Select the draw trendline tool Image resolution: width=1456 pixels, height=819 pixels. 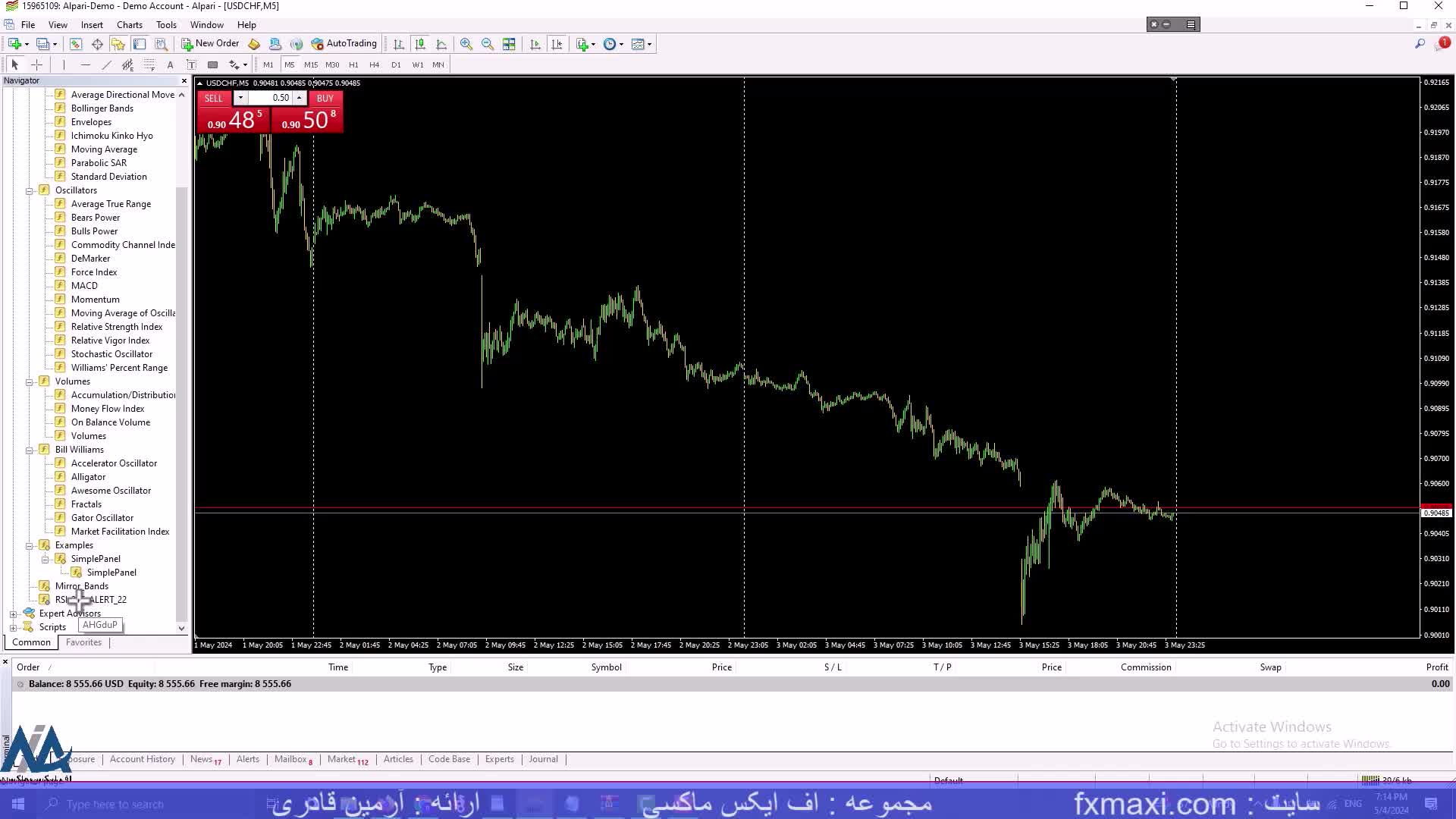click(106, 64)
